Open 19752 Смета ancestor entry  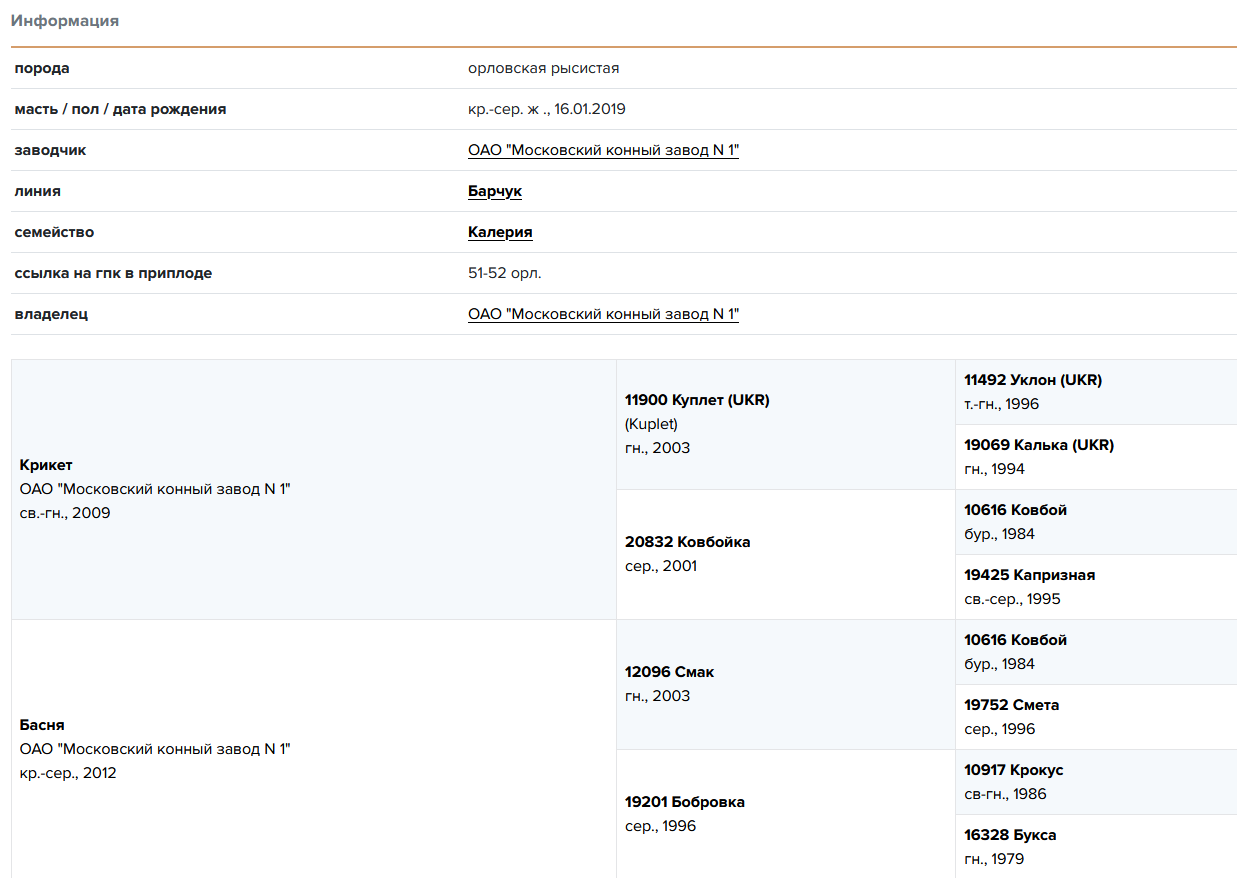(1011, 705)
